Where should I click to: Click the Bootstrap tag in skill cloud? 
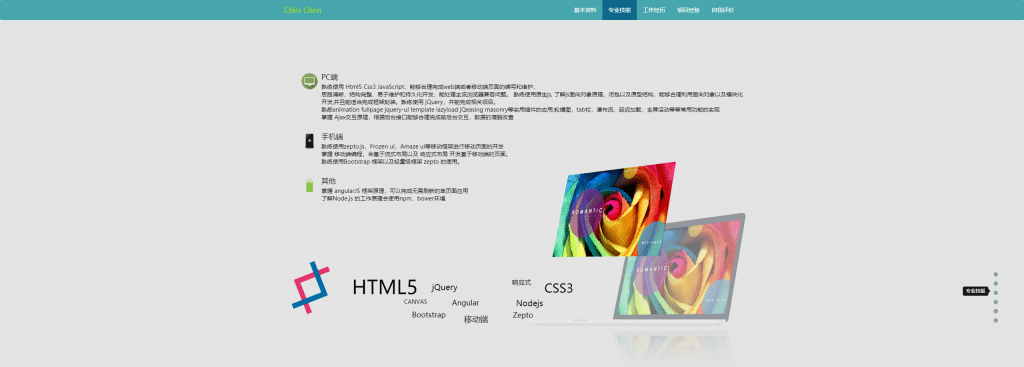coord(428,315)
